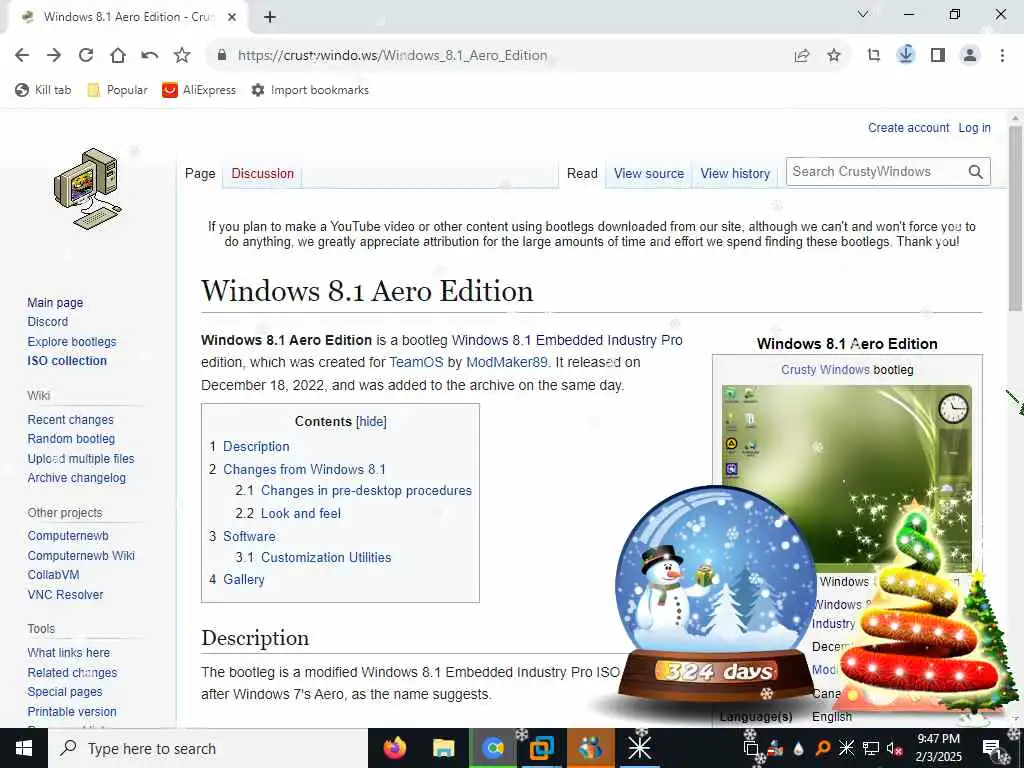This screenshot has height=768, width=1024.
Task: Bookmark page via star inside address bar
Action: [834, 56]
